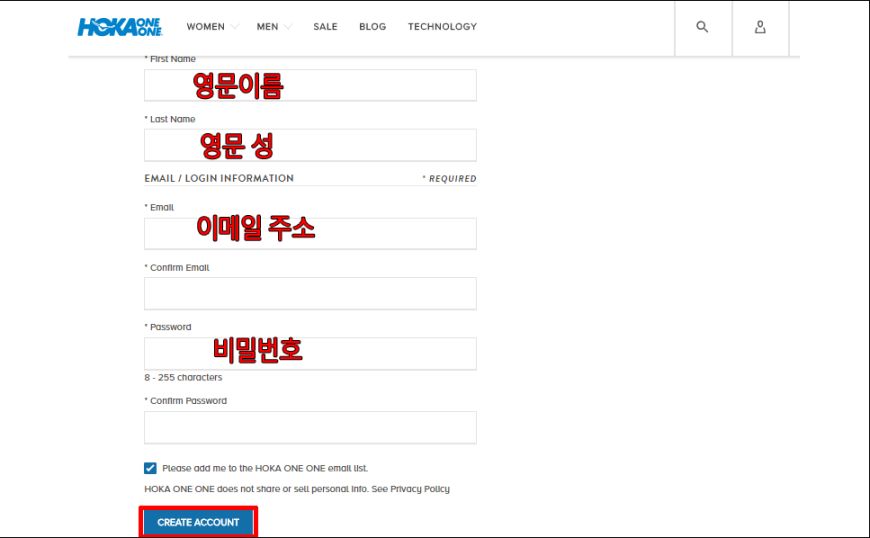Screen dimensions: 870x538
Task: Uncheck the HOKA ONE ONE email list checkbox
Action: (150, 468)
